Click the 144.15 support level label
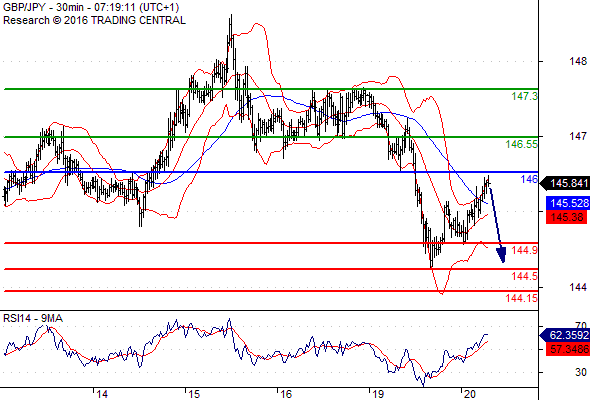 (x=522, y=298)
